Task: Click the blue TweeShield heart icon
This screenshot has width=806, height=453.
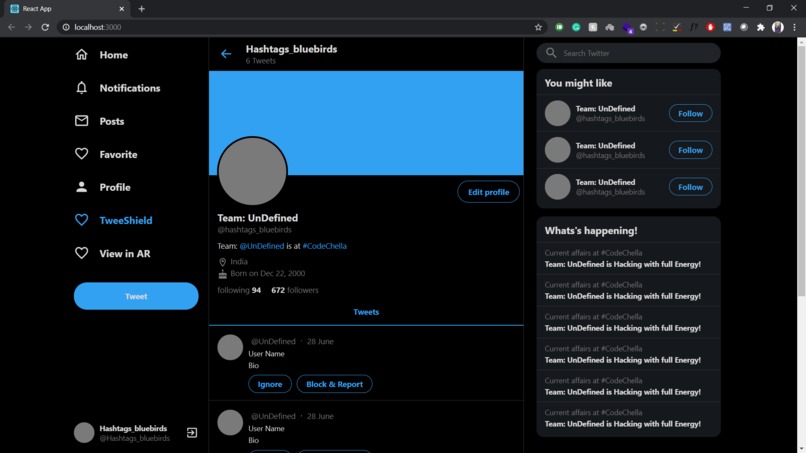Action: click(81, 220)
